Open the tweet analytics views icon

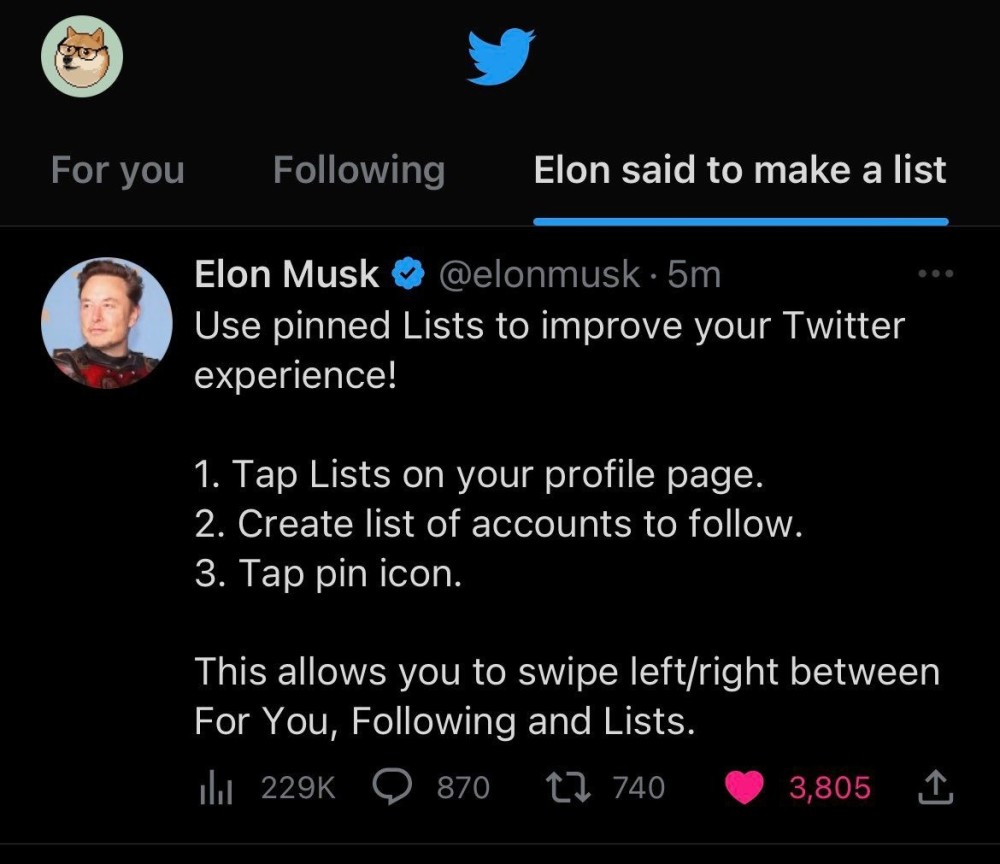coord(215,787)
